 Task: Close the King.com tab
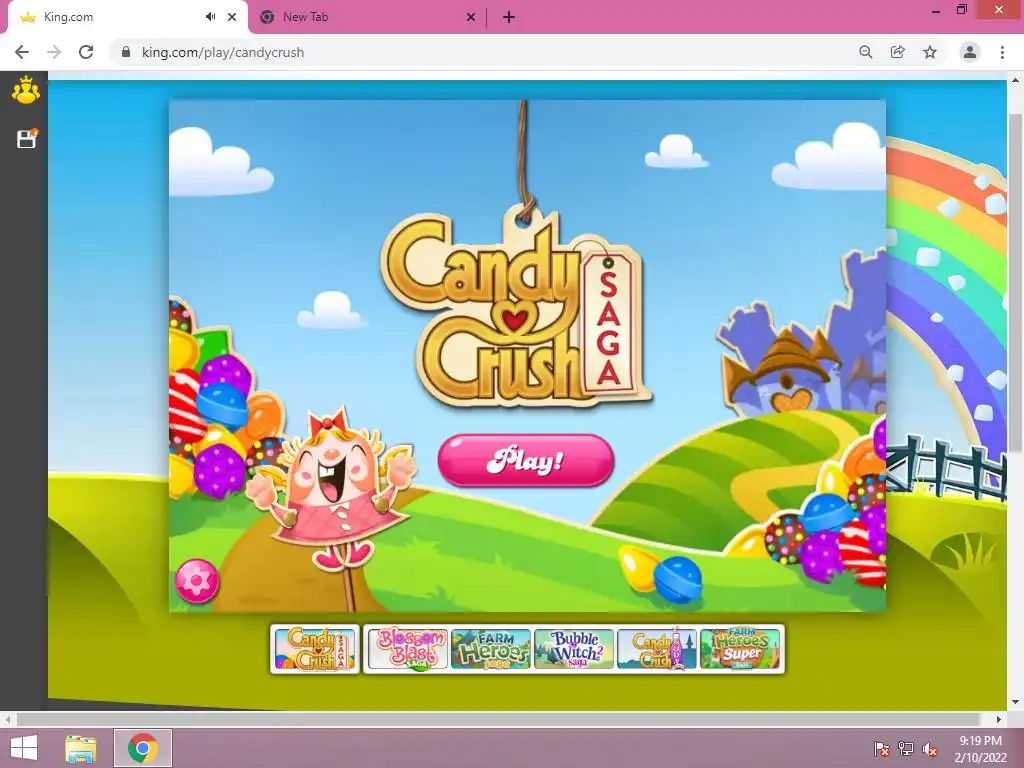[x=232, y=17]
